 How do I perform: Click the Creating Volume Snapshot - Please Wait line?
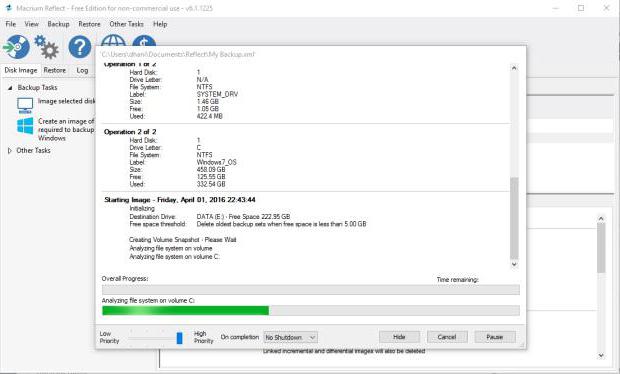(183, 240)
